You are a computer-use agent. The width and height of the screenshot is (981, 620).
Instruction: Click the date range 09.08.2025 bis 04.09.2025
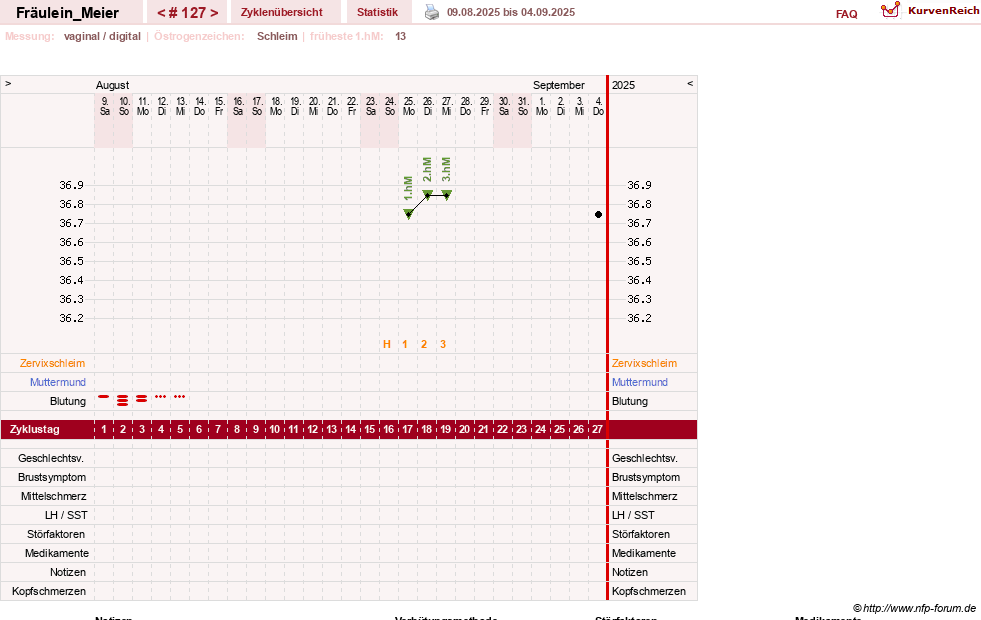tap(511, 12)
